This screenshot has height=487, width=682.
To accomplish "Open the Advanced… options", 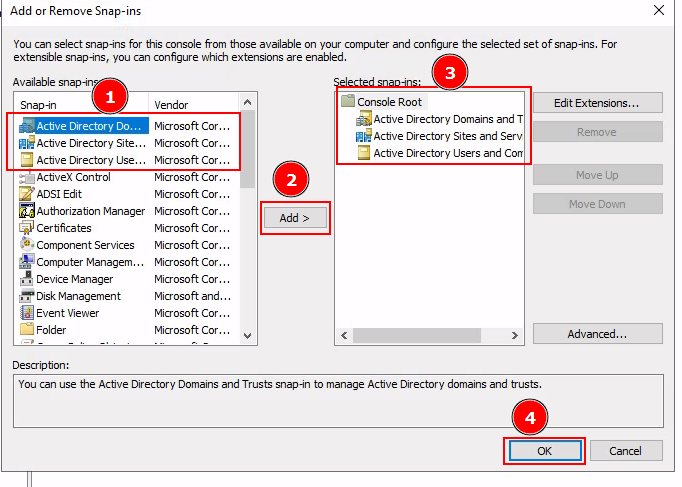I will pyautogui.click(x=598, y=334).
